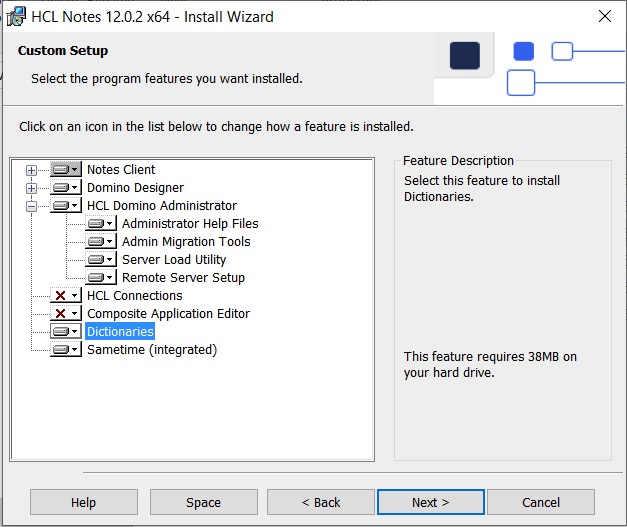The image size is (627, 527).
Task: Expand the Domino Designer tree node
Action: click(31, 188)
